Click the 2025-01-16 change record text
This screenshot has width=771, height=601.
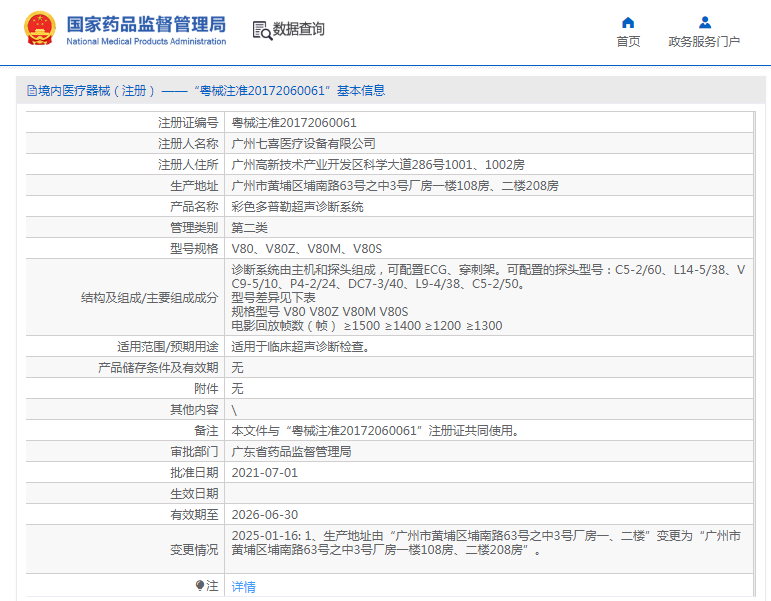(x=486, y=543)
